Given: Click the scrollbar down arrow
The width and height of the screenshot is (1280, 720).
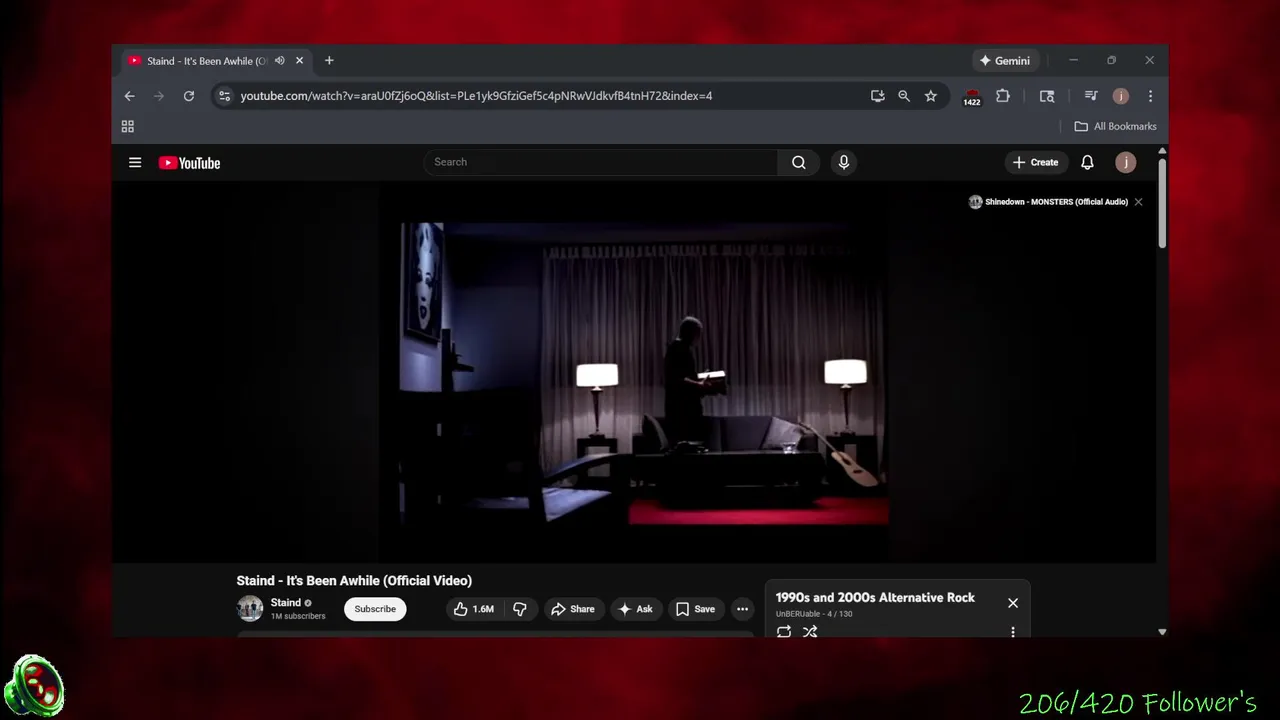Looking at the screenshot, I should [x=1162, y=632].
